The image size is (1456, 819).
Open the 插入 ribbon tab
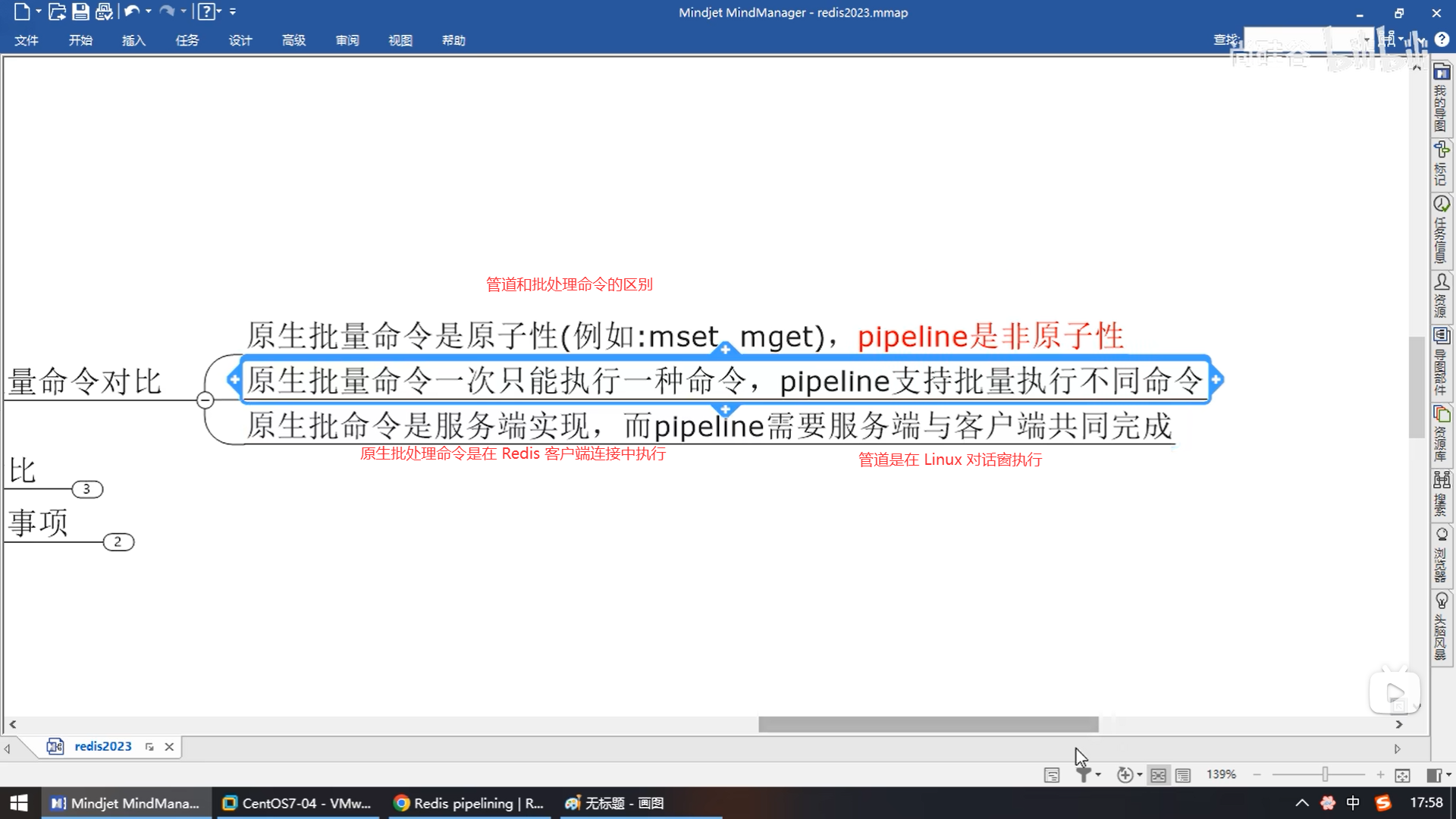tap(133, 40)
